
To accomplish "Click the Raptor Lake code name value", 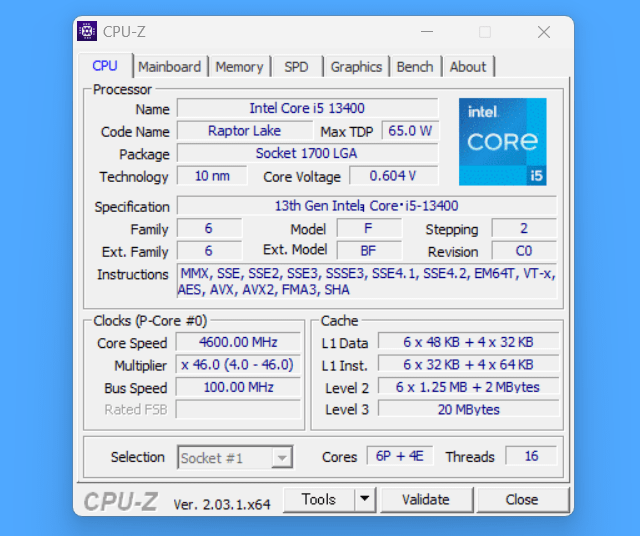I will (245, 131).
